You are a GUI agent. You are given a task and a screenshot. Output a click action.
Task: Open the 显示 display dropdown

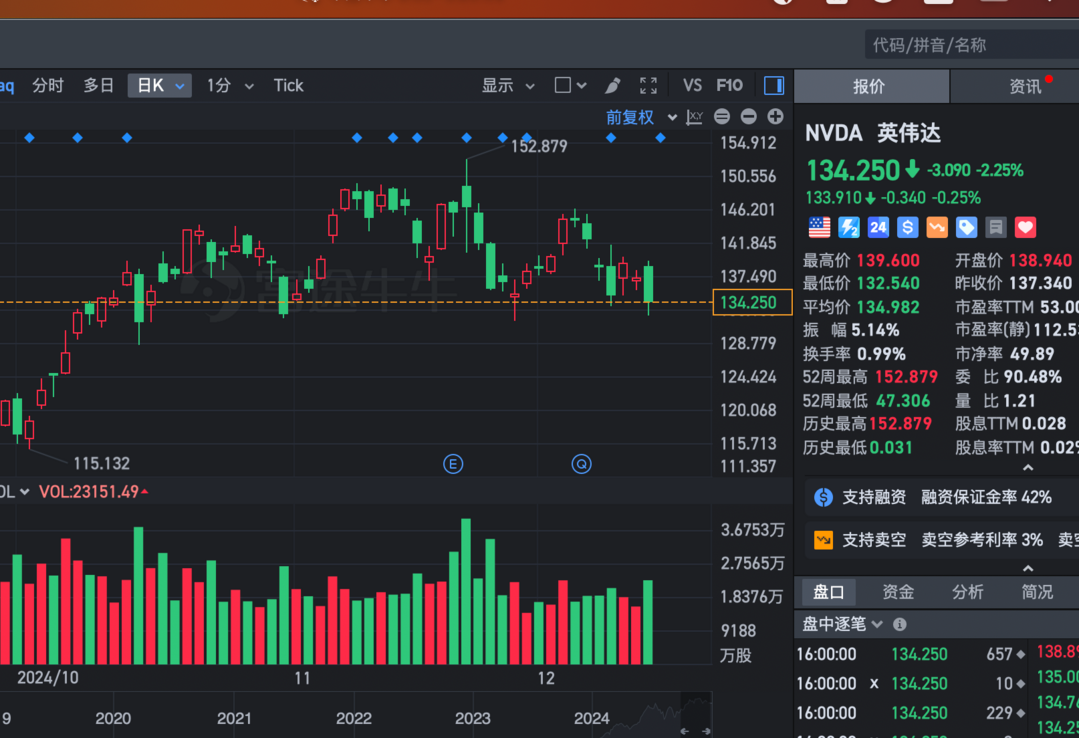(x=508, y=85)
